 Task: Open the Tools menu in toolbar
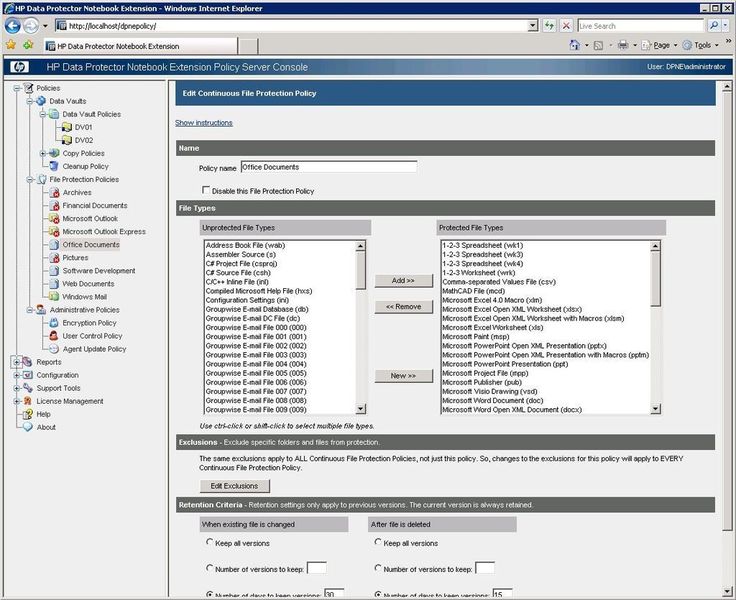click(702, 45)
